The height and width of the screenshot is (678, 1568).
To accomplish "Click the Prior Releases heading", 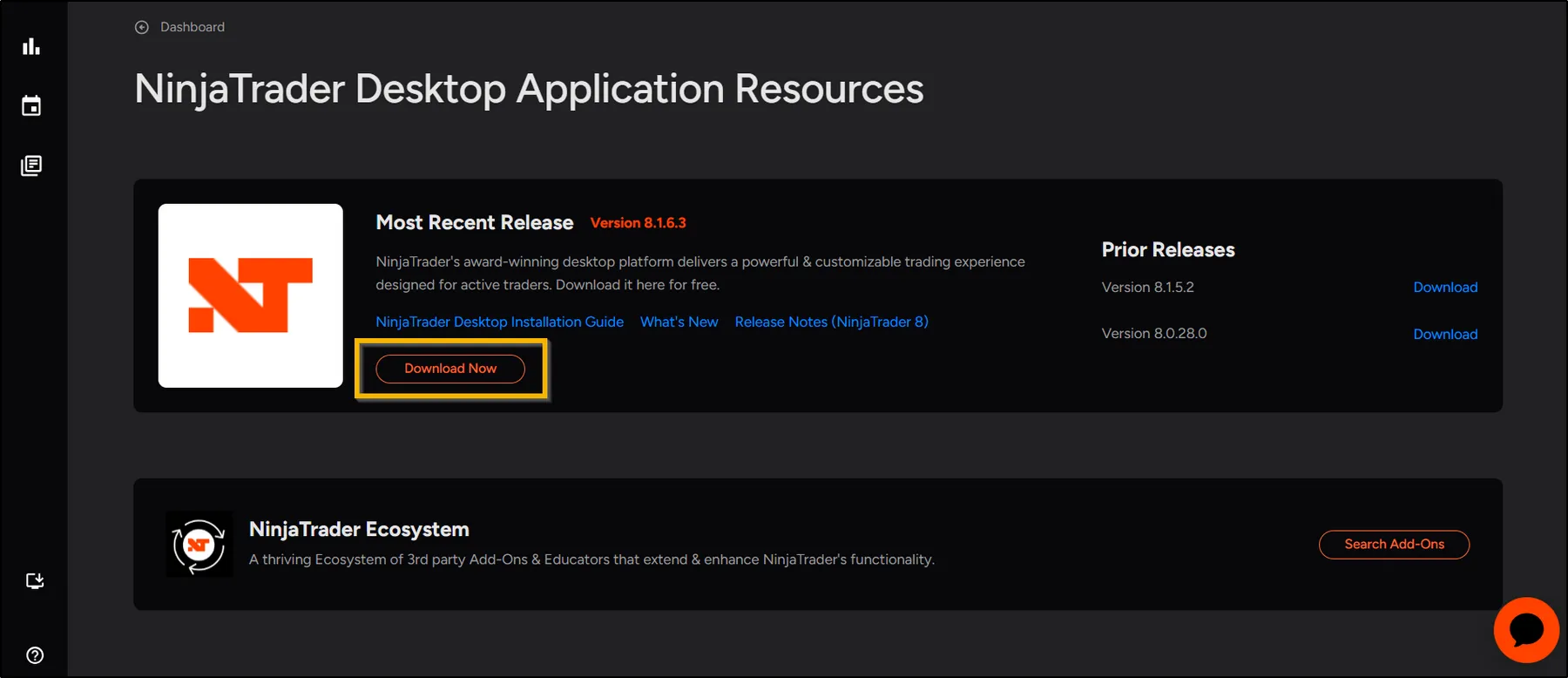I will pyautogui.click(x=1168, y=250).
